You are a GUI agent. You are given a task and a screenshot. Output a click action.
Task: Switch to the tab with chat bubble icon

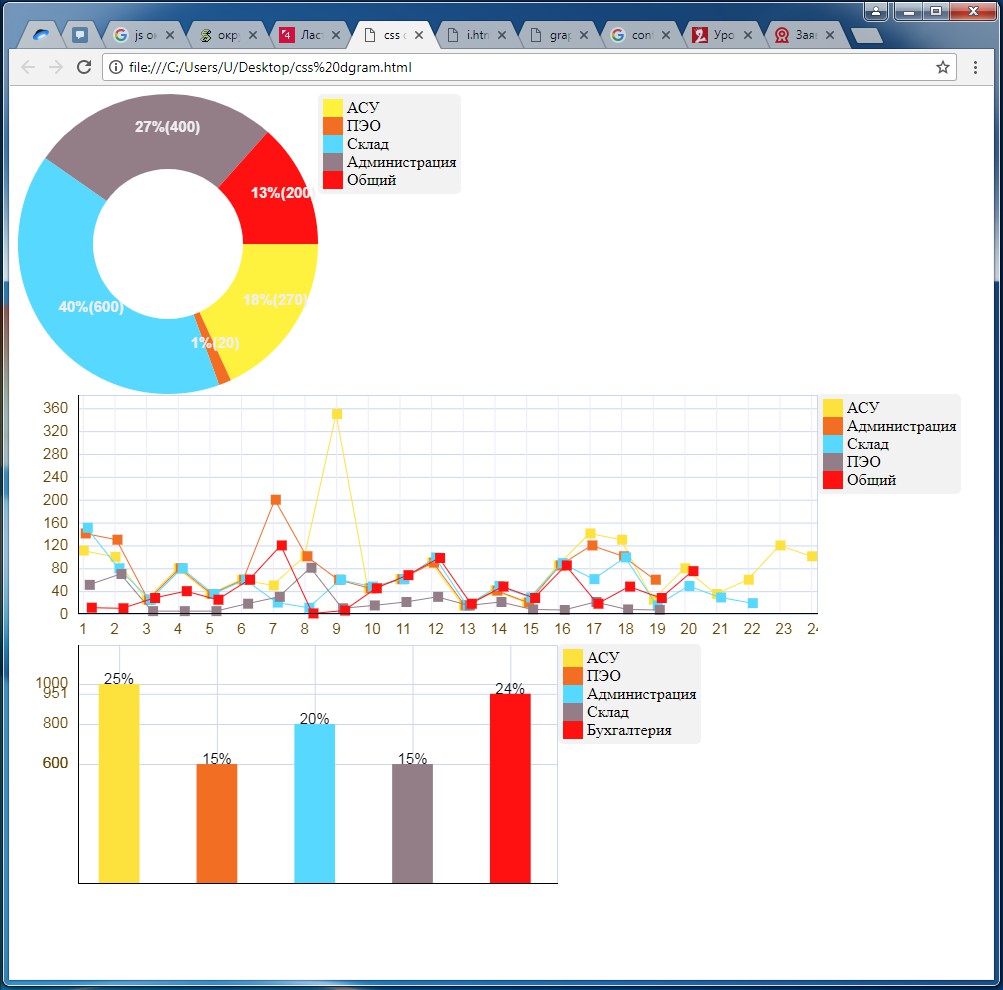pyautogui.click(x=79, y=35)
